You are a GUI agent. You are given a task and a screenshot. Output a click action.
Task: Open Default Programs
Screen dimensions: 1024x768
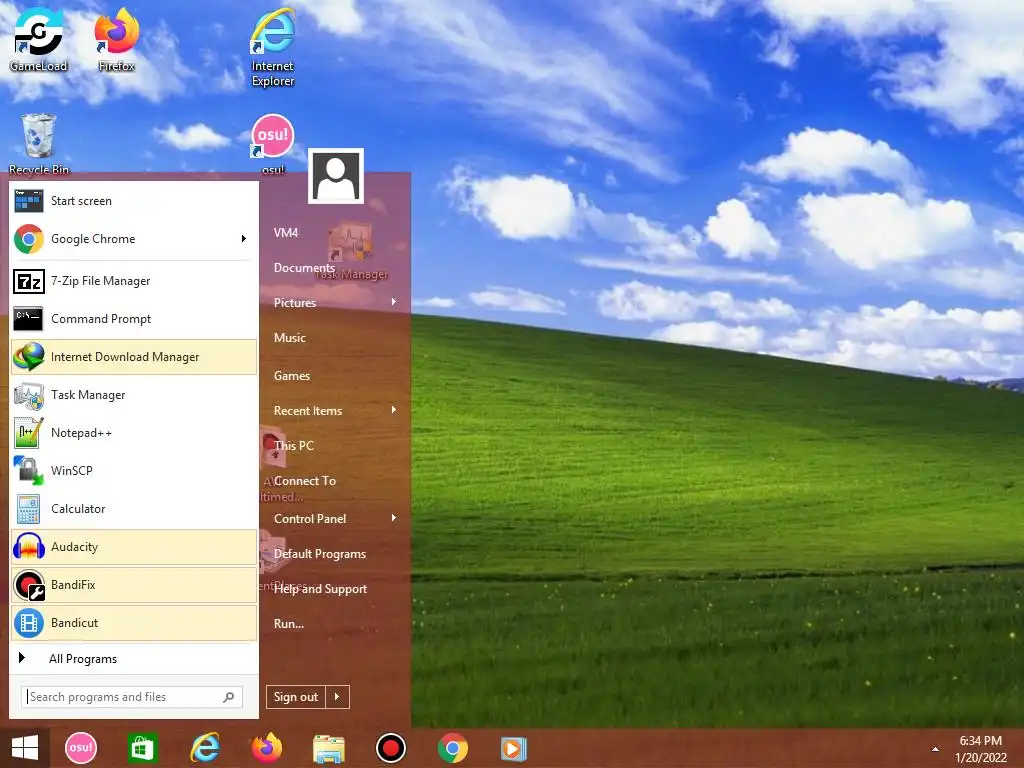320,554
